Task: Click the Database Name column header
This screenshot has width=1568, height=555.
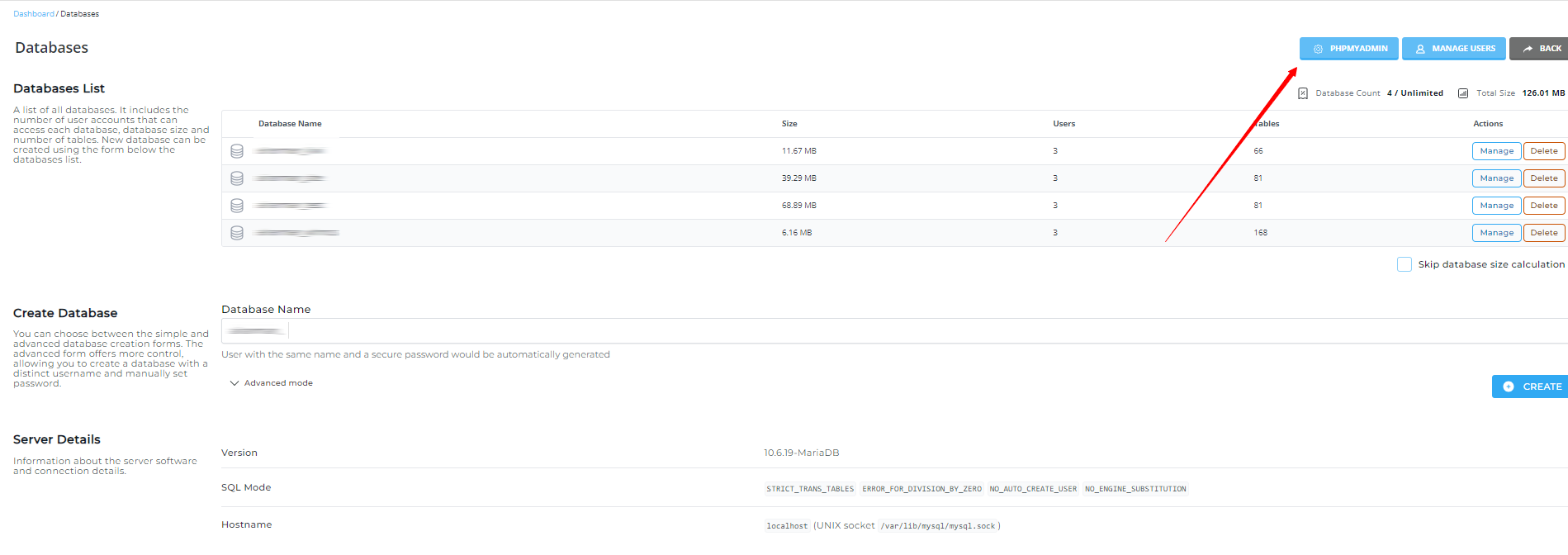Action: point(290,124)
